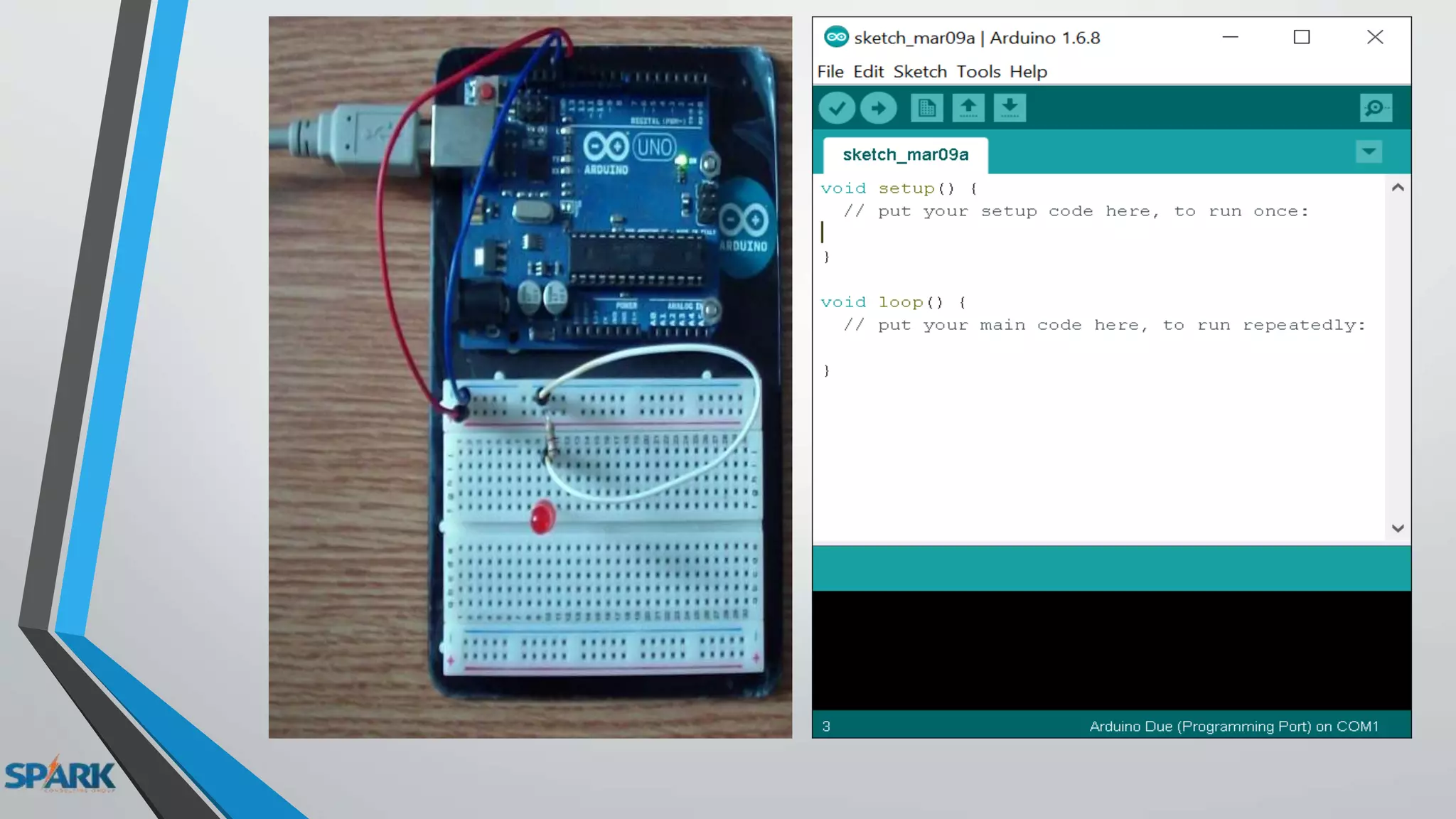Open the Tools menu
1456x819 pixels.
pos(978,72)
